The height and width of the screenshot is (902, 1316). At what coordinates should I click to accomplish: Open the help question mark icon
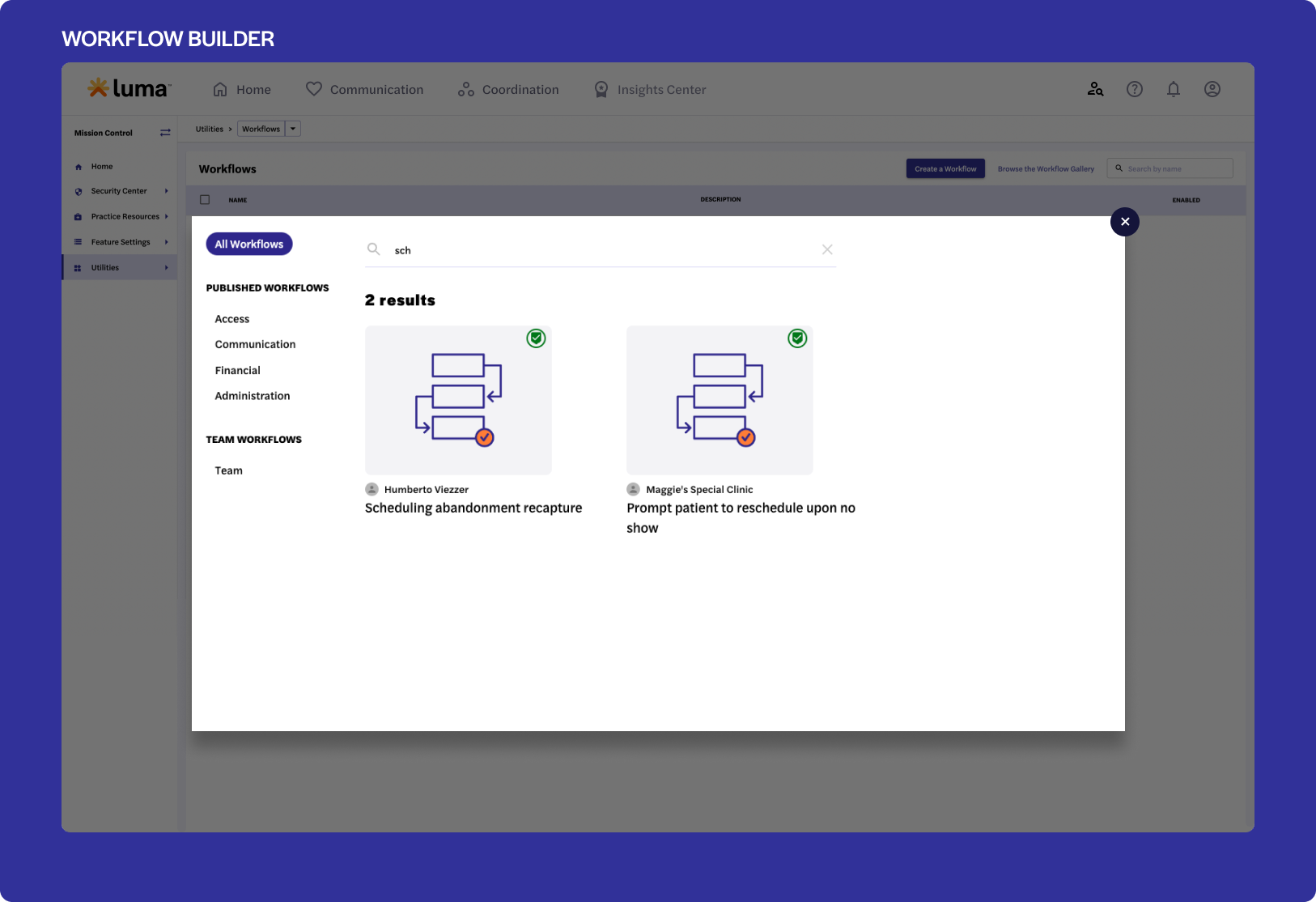[x=1134, y=89]
